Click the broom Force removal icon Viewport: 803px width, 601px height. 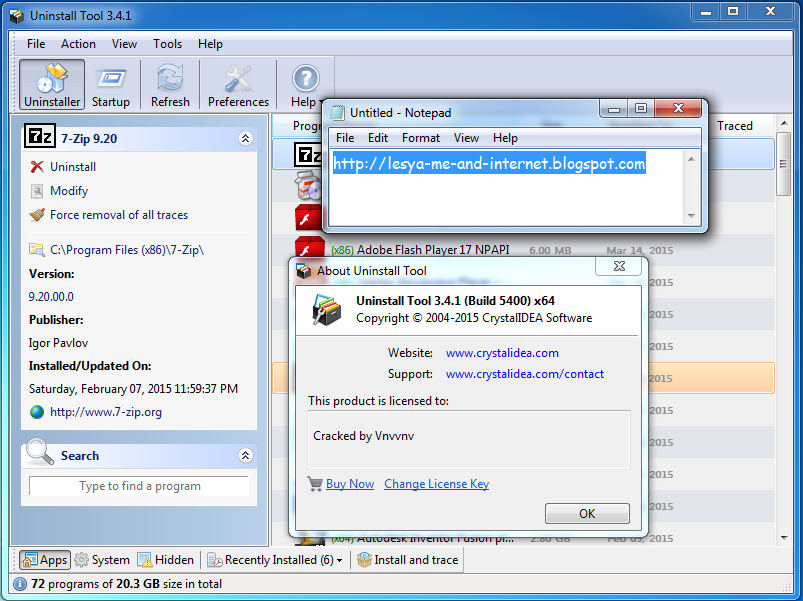pos(37,214)
